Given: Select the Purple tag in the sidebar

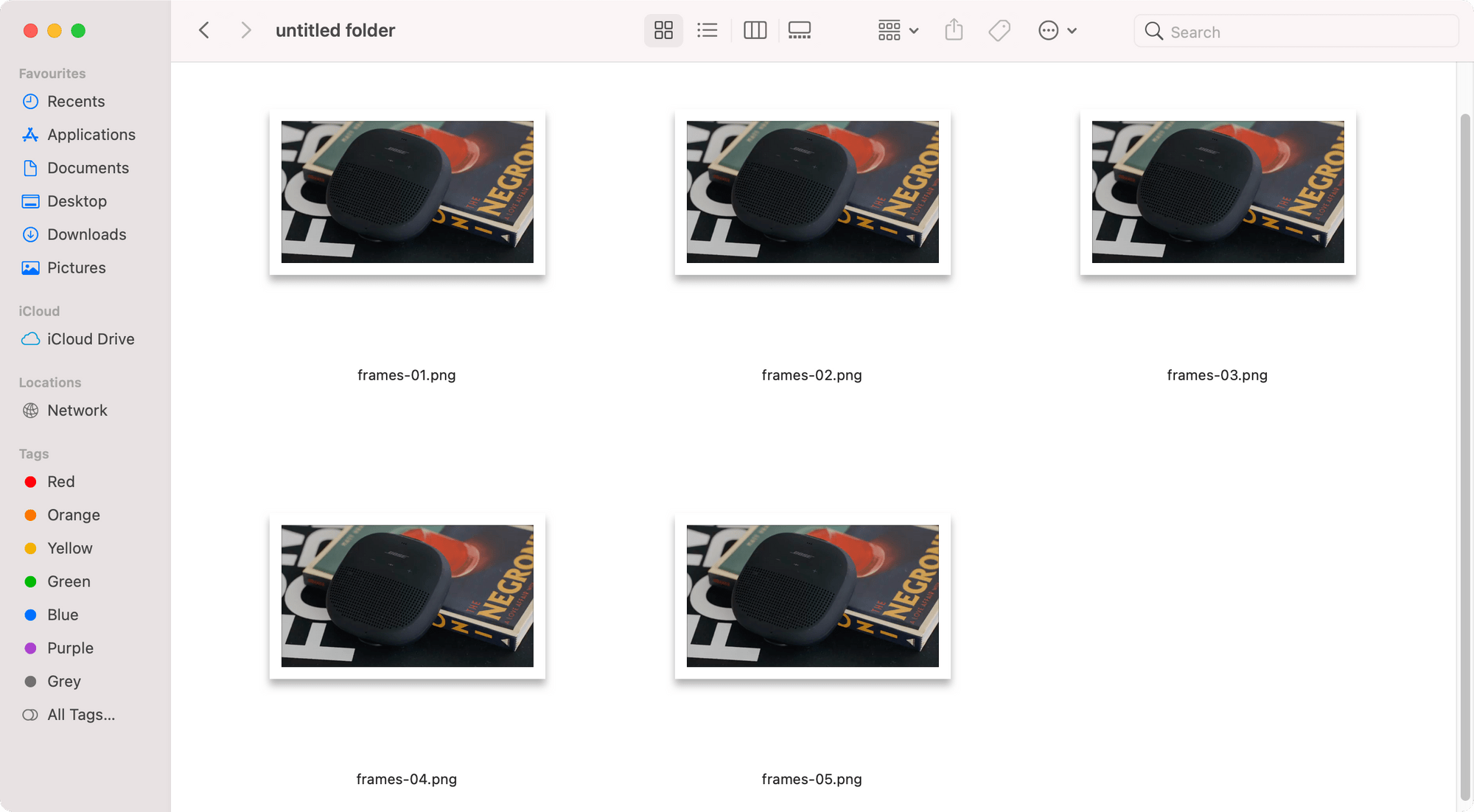Looking at the screenshot, I should [70, 648].
